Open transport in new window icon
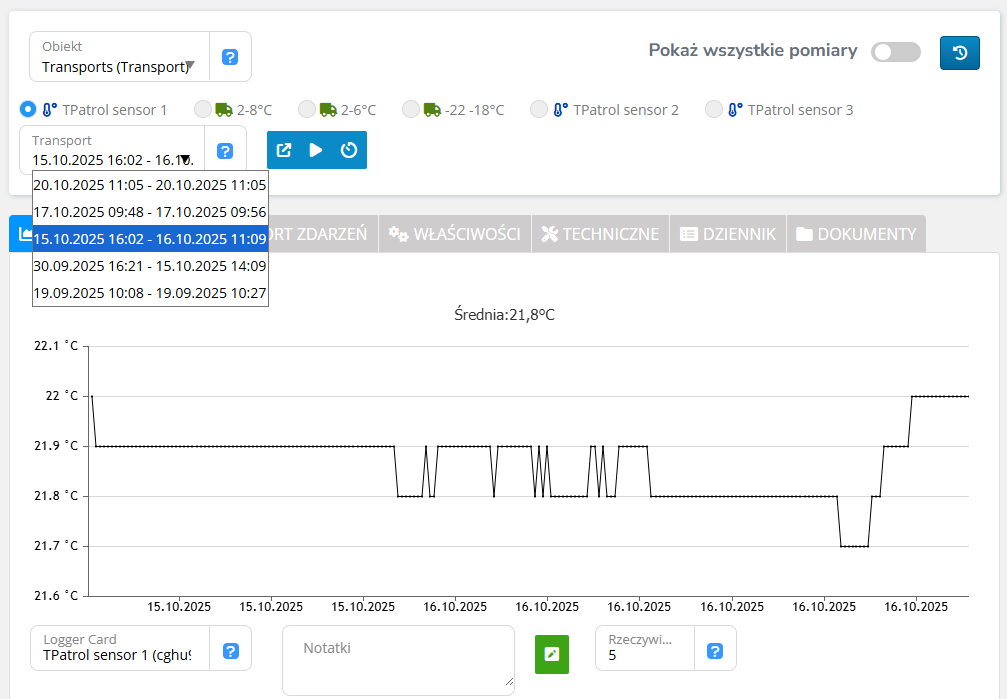Image resolution: width=1007 pixels, height=699 pixels. pos(284,150)
